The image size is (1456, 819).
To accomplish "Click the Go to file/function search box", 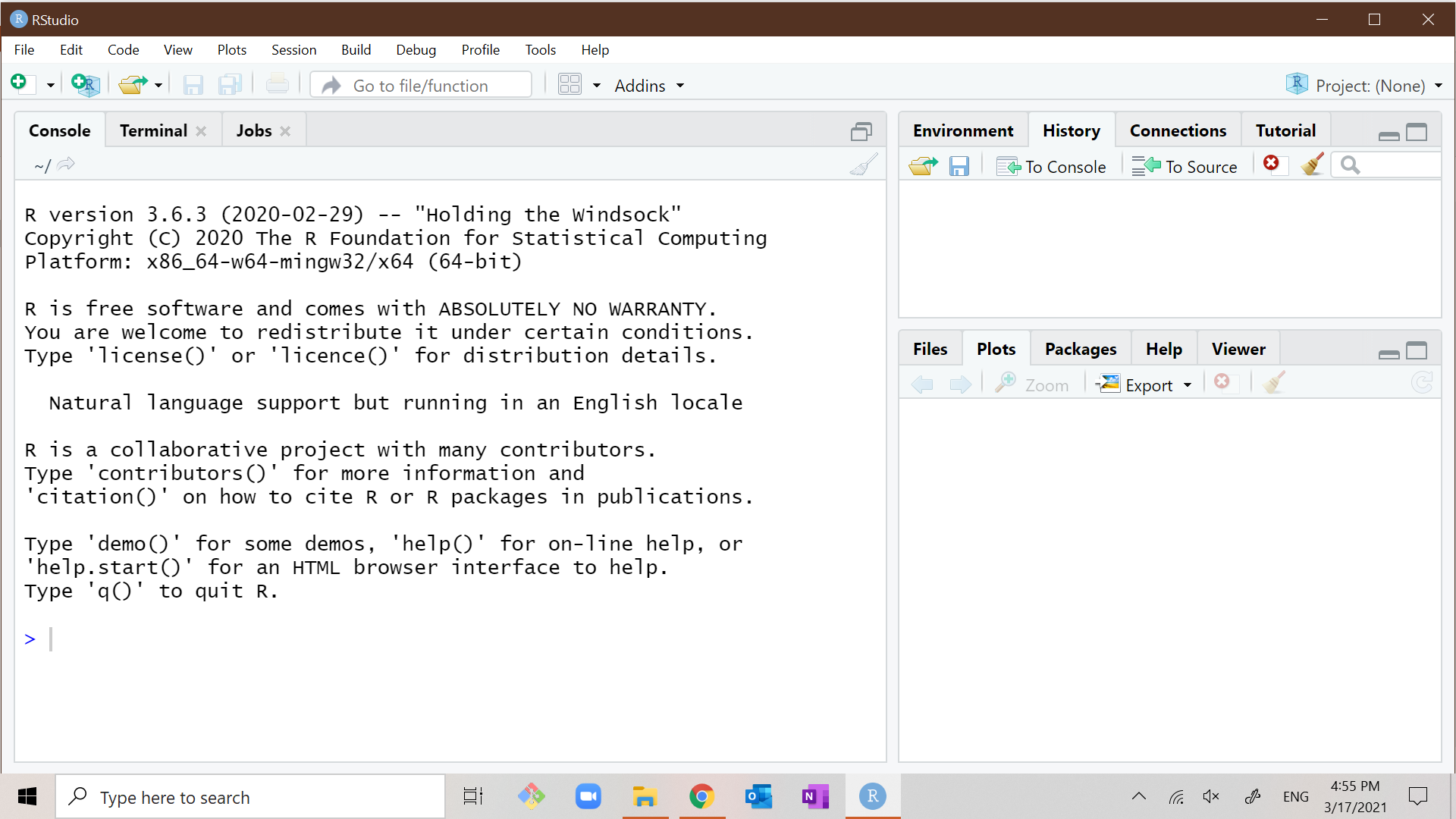I will pos(421,84).
